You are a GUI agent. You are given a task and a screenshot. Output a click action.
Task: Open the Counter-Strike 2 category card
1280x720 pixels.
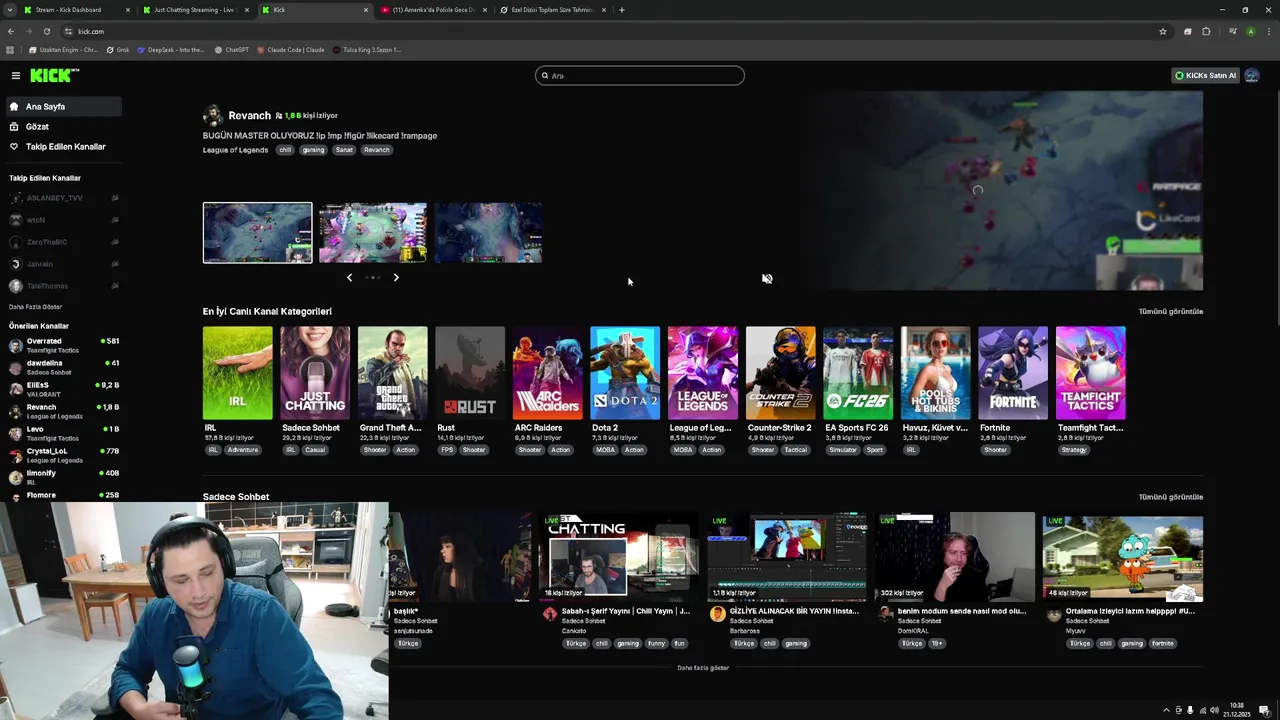coord(780,373)
